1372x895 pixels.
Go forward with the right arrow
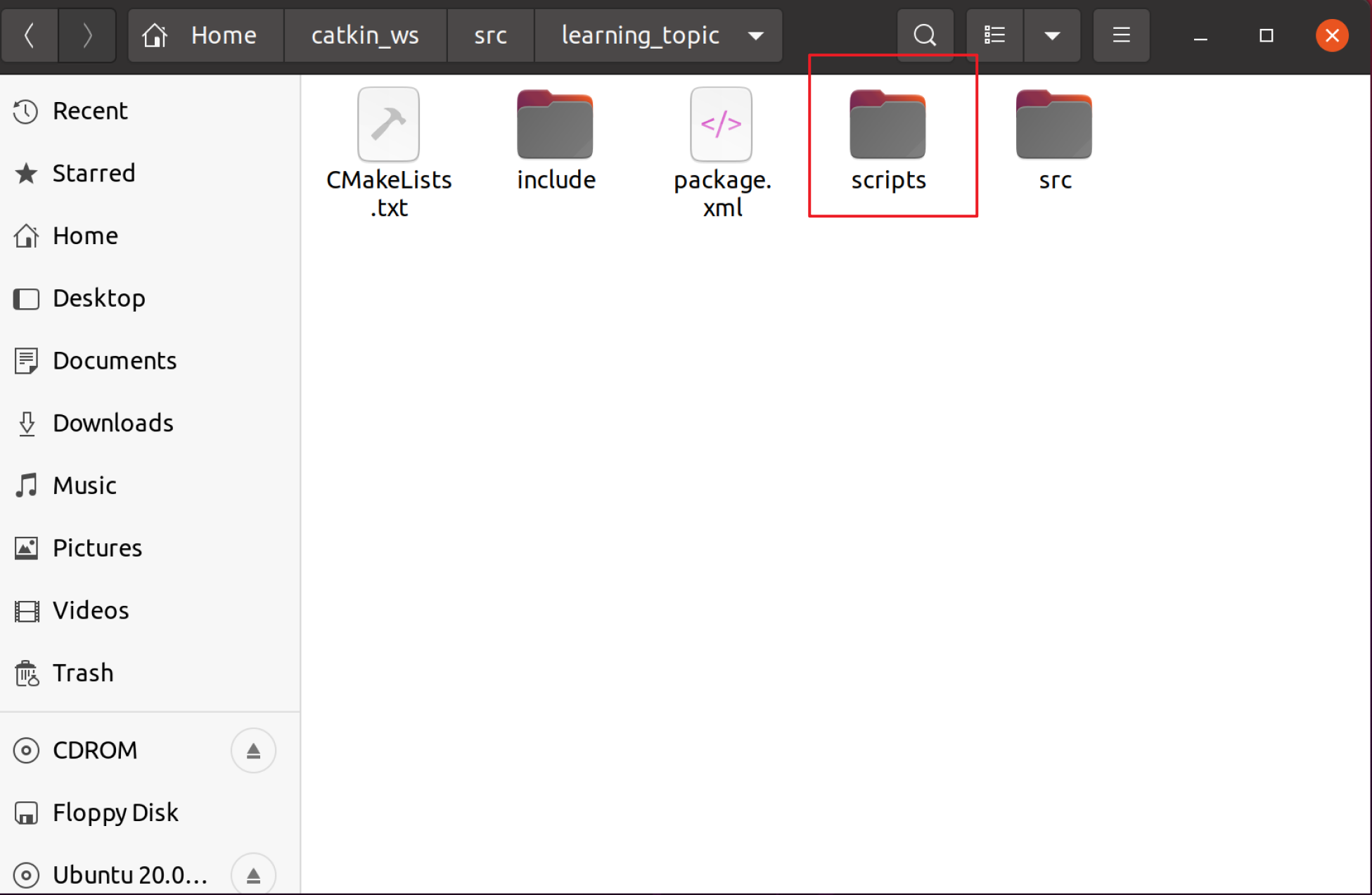point(87,35)
